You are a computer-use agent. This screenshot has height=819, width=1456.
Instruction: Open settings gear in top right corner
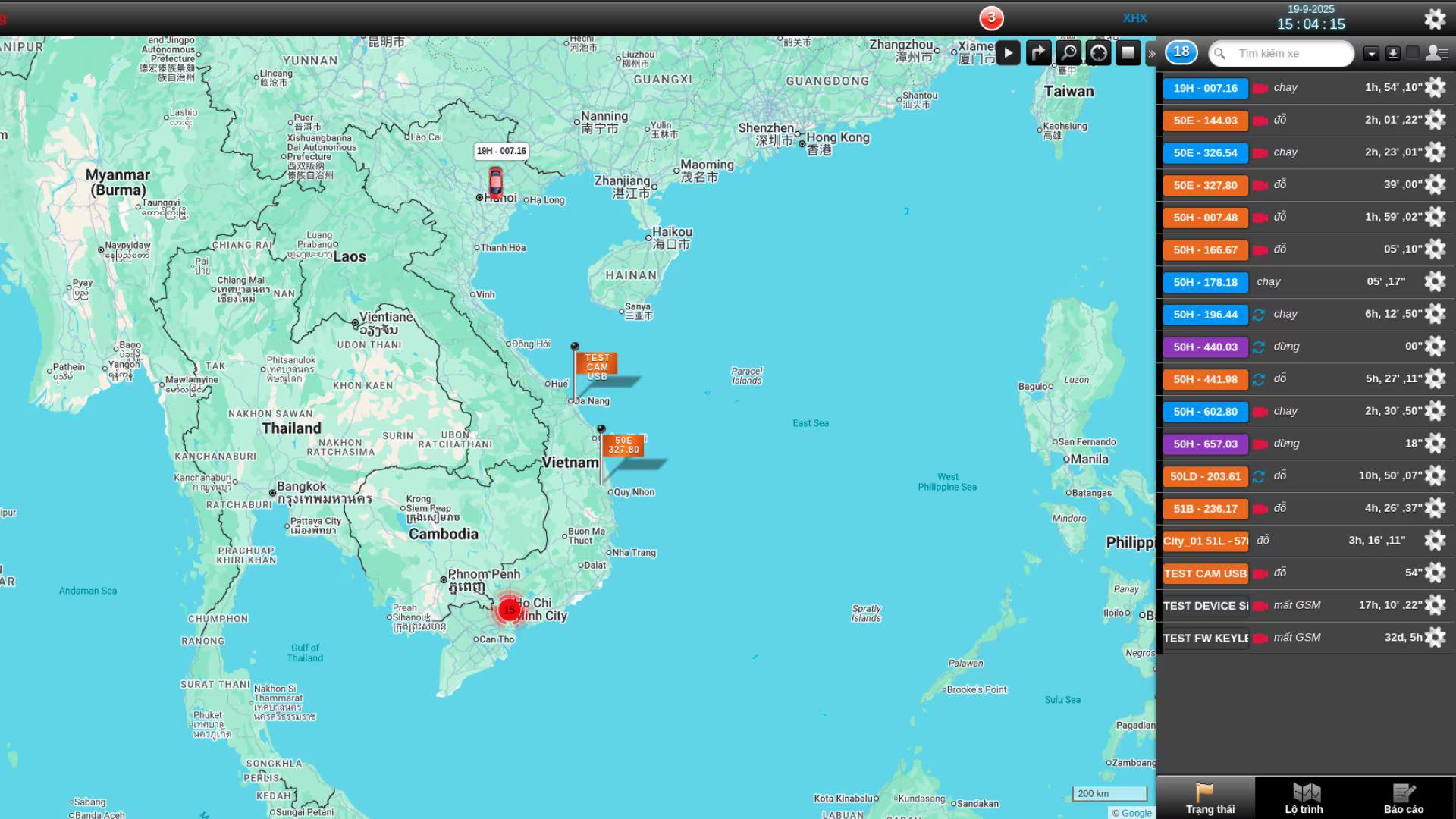pos(1435,19)
